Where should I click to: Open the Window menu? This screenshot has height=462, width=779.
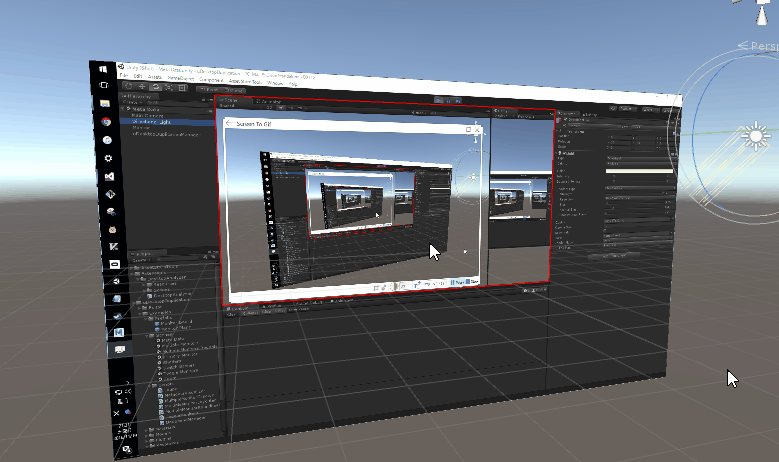tap(275, 82)
